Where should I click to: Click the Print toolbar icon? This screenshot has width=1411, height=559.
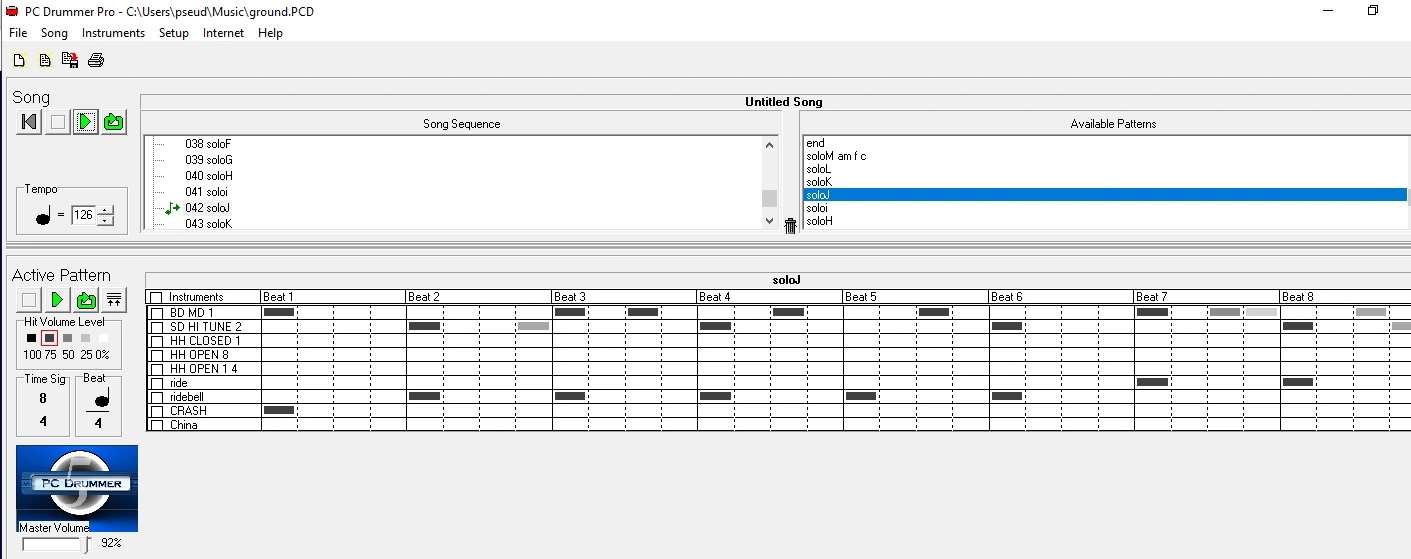[96, 61]
